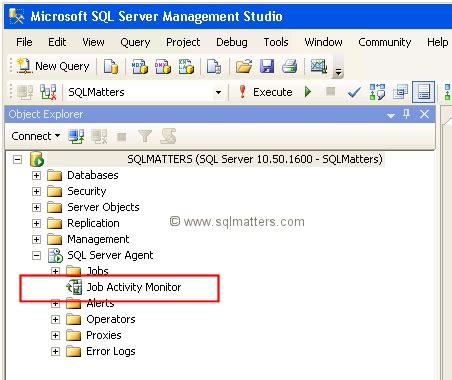Viewport: 452px width, 380px height.
Task: Expand the Management folder
Action: pos(36,239)
